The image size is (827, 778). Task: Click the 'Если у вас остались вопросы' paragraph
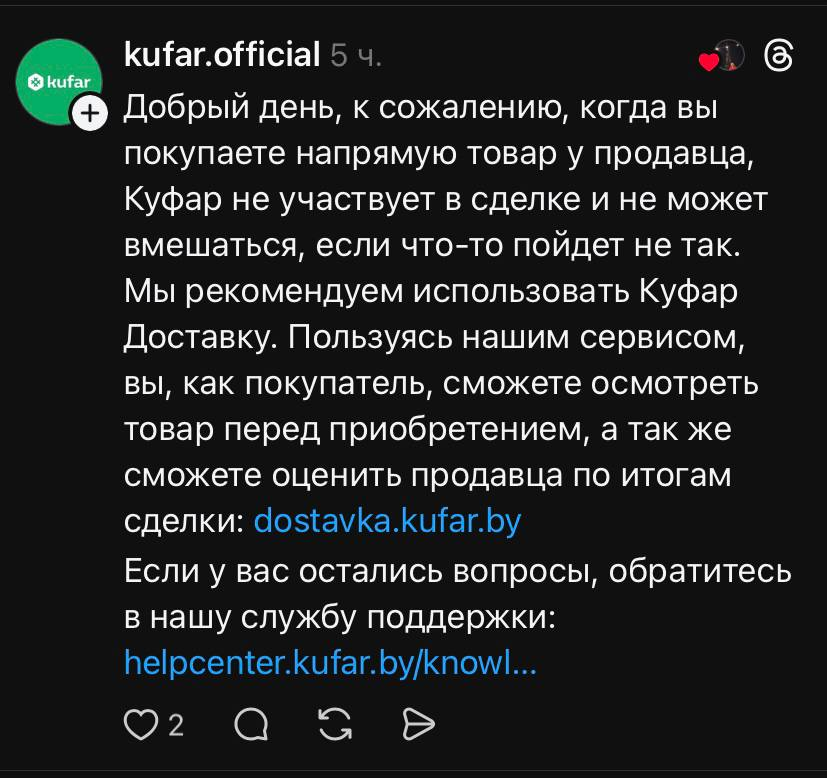coord(457,571)
